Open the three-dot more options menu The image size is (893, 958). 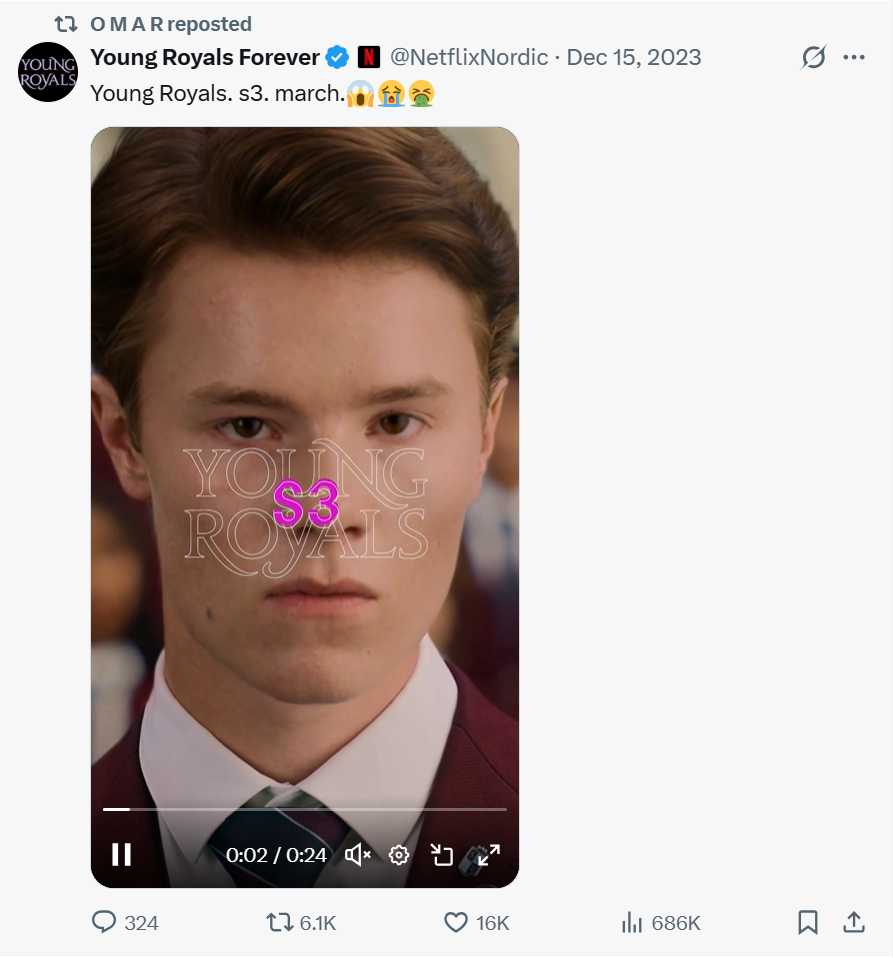click(853, 58)
